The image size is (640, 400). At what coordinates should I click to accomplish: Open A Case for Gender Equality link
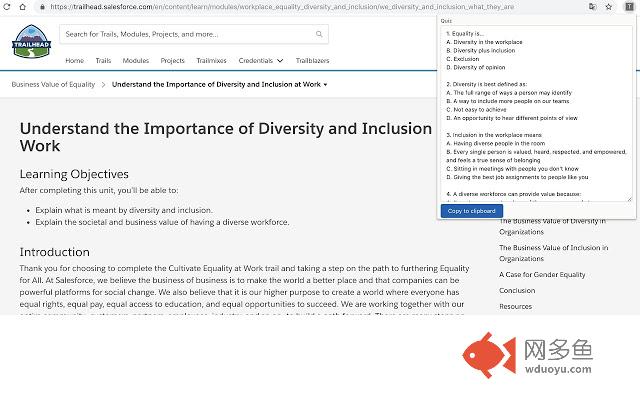click(542, 275)
